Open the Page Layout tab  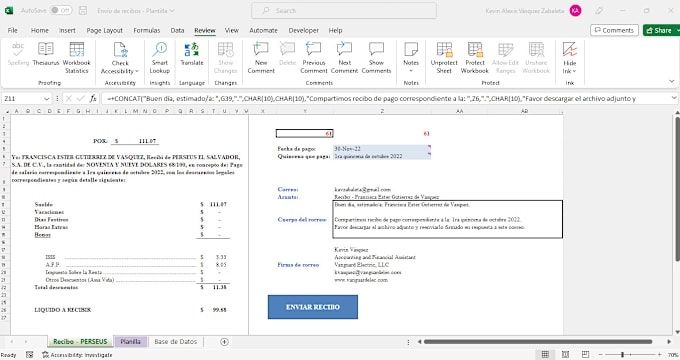[x=105, y=30]
